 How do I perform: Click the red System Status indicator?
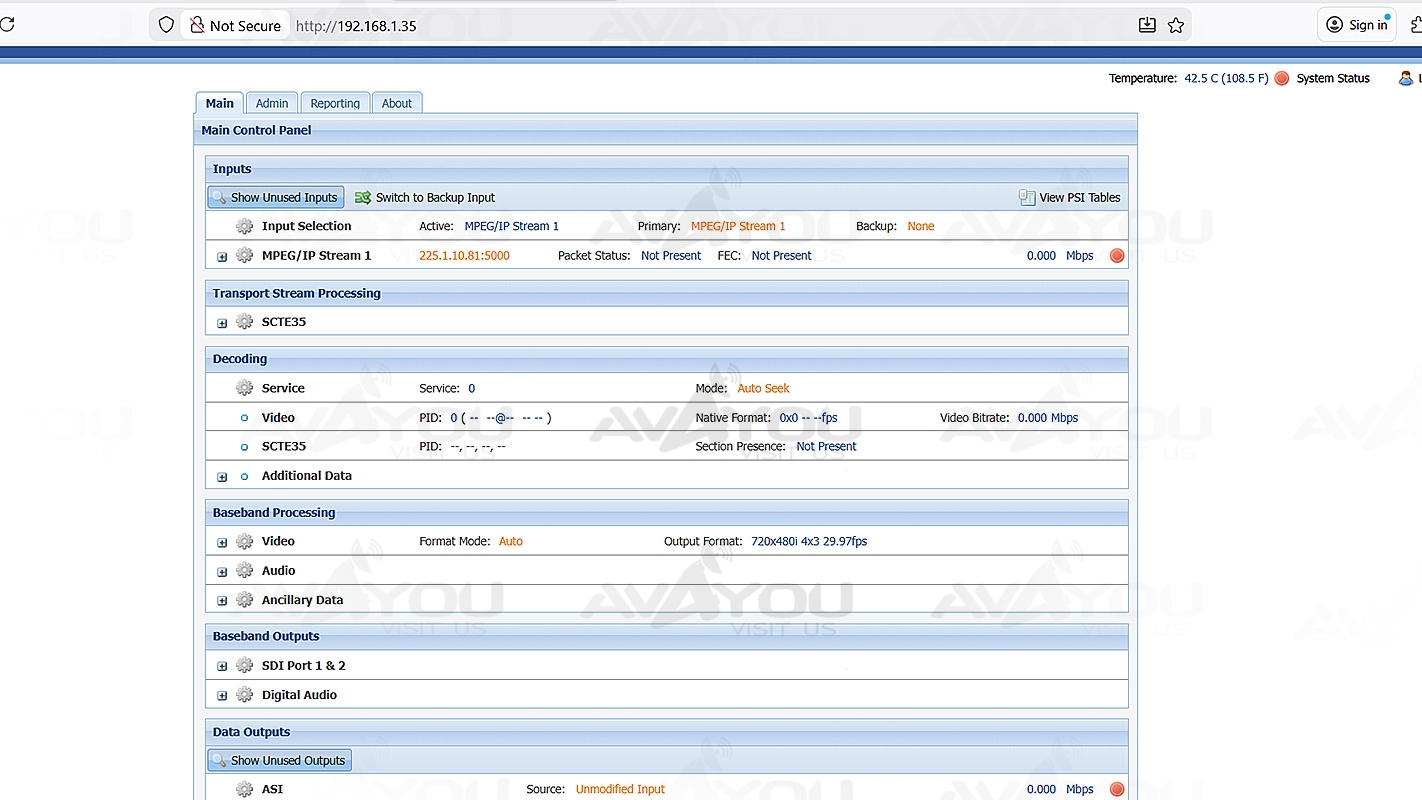[1282, 78]
